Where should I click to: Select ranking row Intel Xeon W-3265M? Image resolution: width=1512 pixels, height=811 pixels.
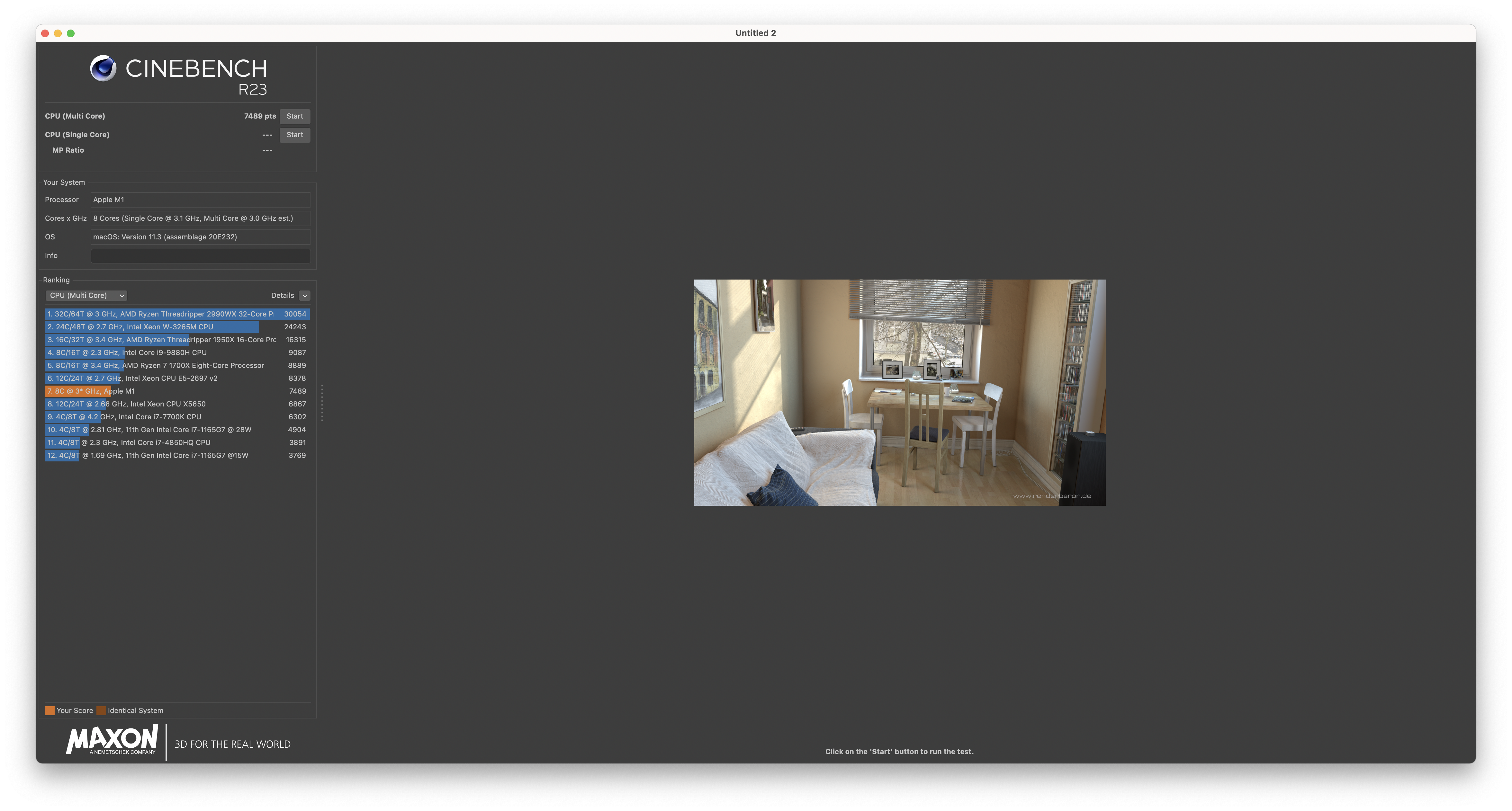[177, 327]
